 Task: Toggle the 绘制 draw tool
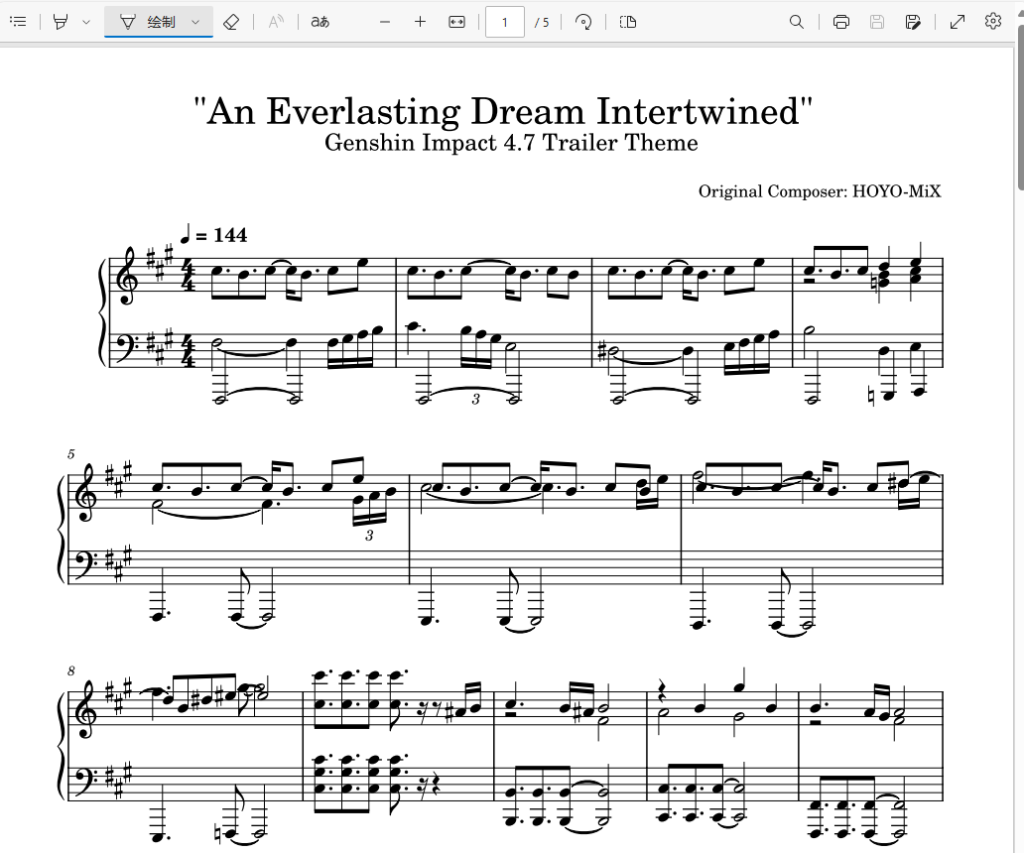tap(148, 22)
